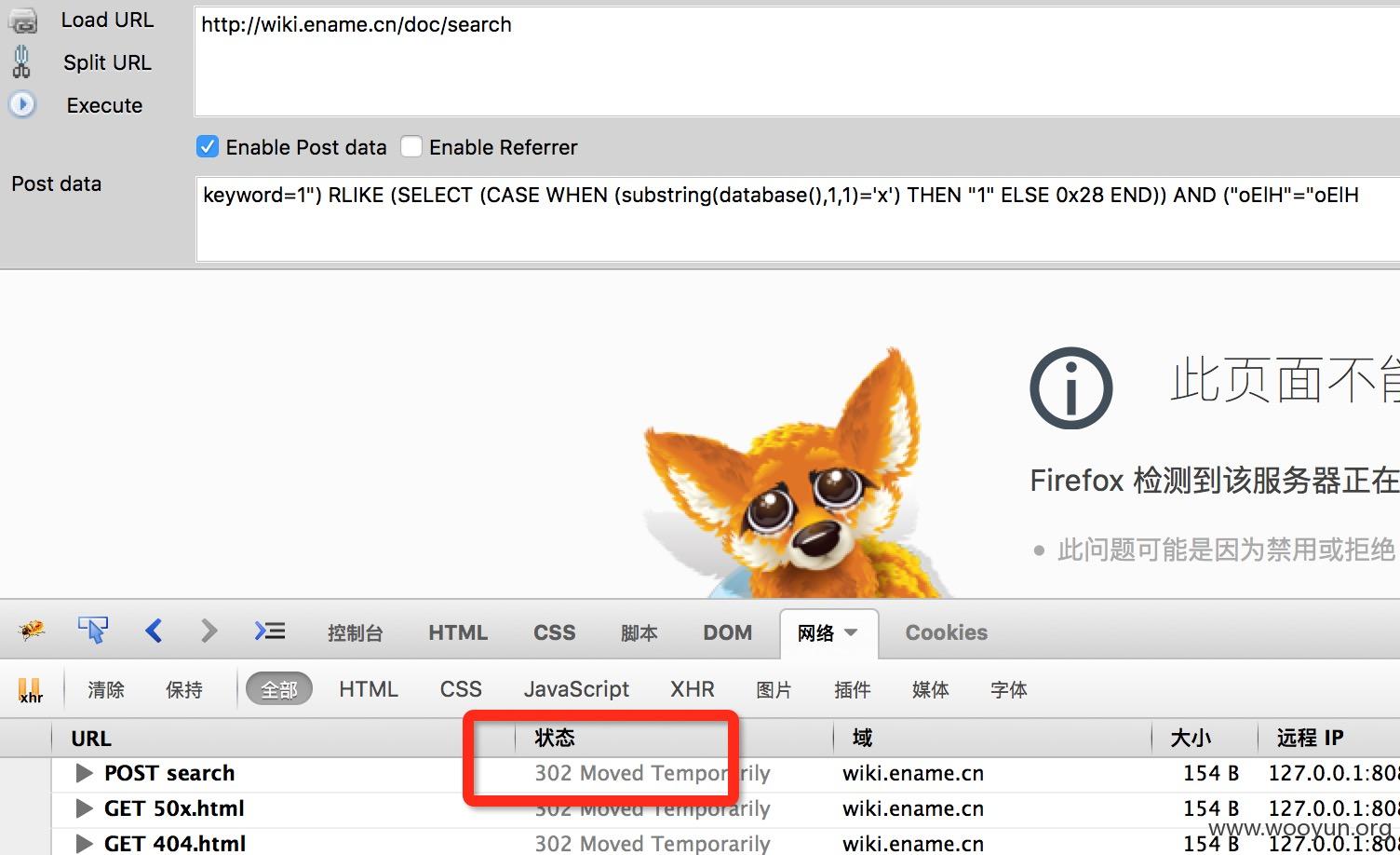This screenshot has height=855, width=1400.
Task: Click status of GET 404.html row
Action: [x=653, y=844]
